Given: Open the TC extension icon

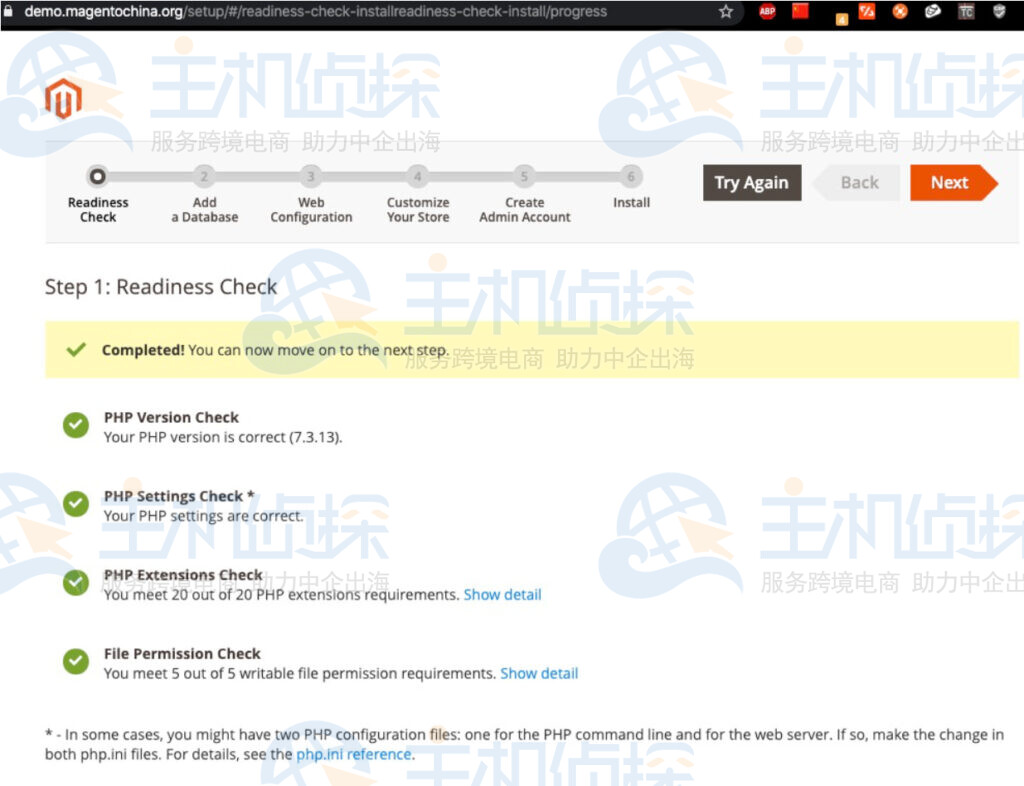Looking at the screenshot, I should coord(966,12).
